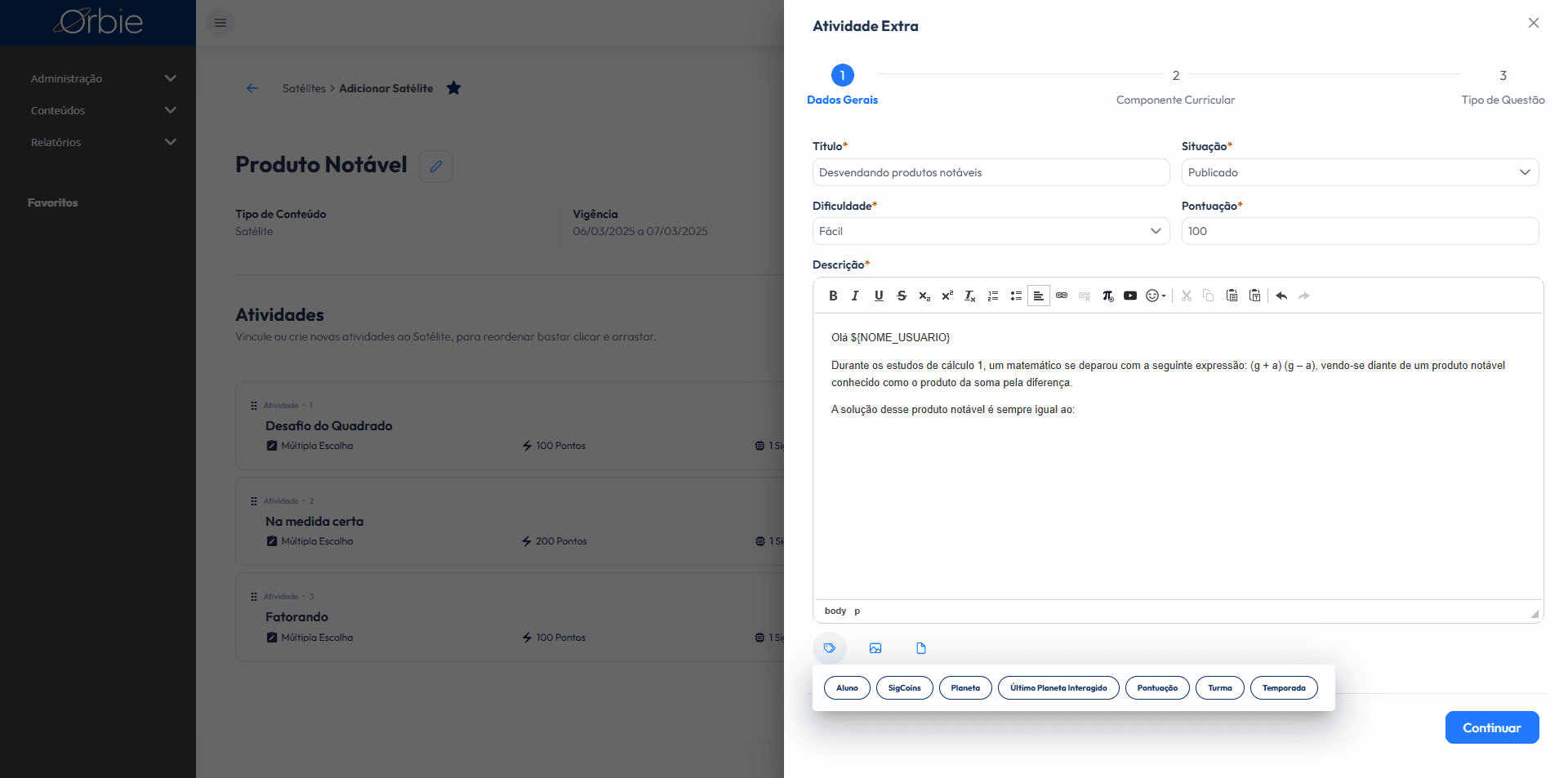The image size is (1568, 778).
Task: Insert a video via the YouTube icon
Action: click(1130, 296)
